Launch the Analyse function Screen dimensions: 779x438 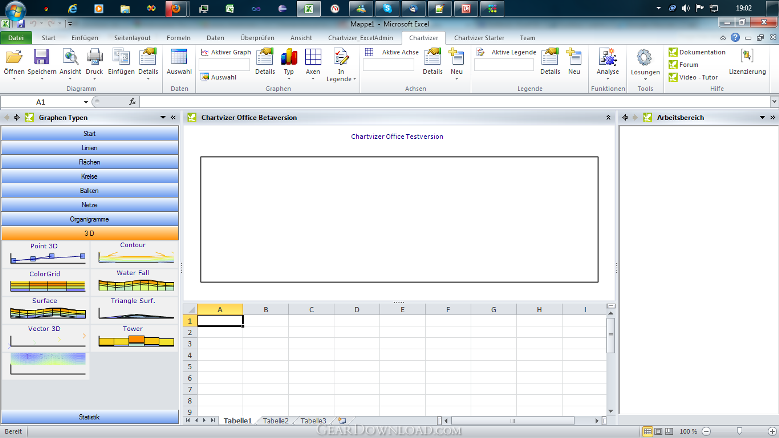(x=608, y=62)
